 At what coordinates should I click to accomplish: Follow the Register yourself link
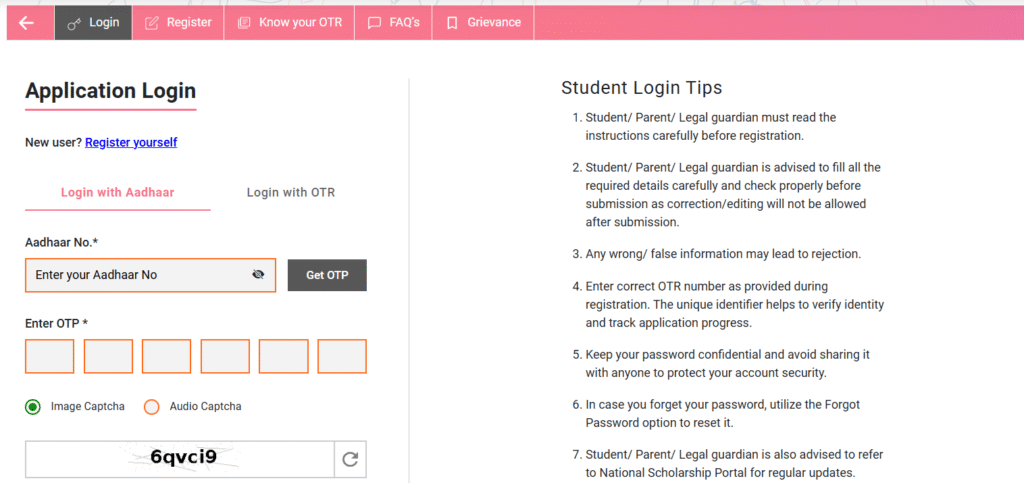pyautogui.click(x=131, y=143)
